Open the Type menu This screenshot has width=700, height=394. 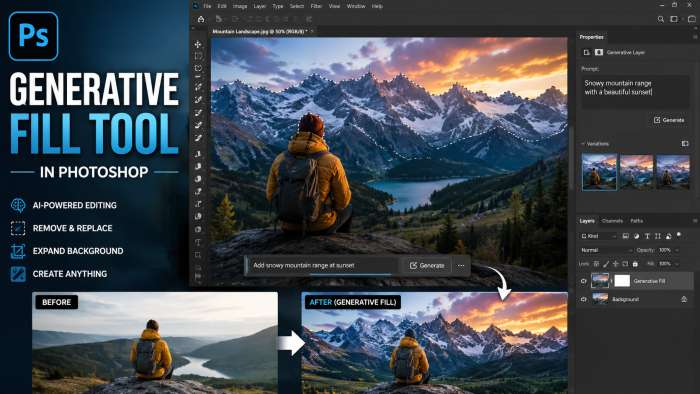(x=278, y=6)
